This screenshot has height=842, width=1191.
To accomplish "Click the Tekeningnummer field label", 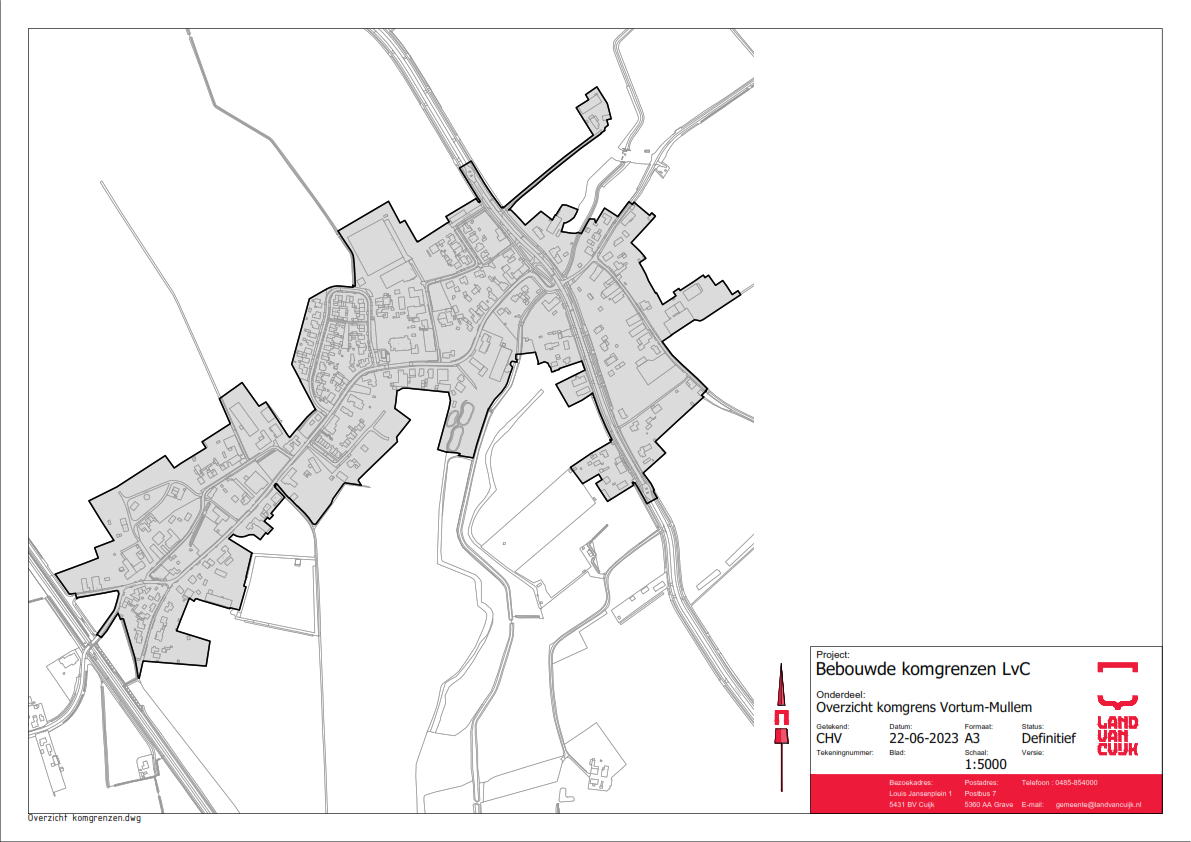I will [845, 752].
